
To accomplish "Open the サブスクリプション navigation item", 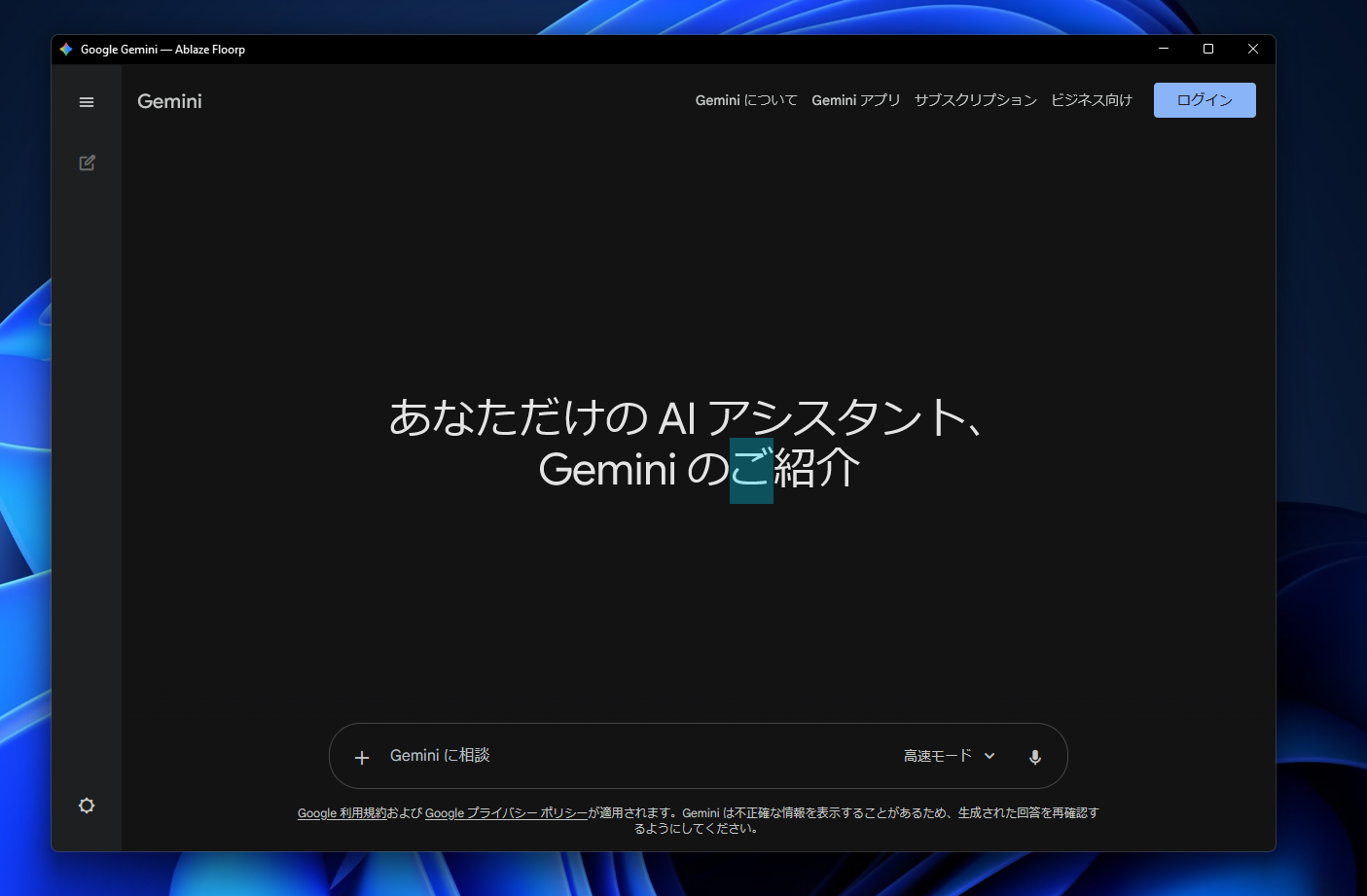I will (x=975, y=99).
